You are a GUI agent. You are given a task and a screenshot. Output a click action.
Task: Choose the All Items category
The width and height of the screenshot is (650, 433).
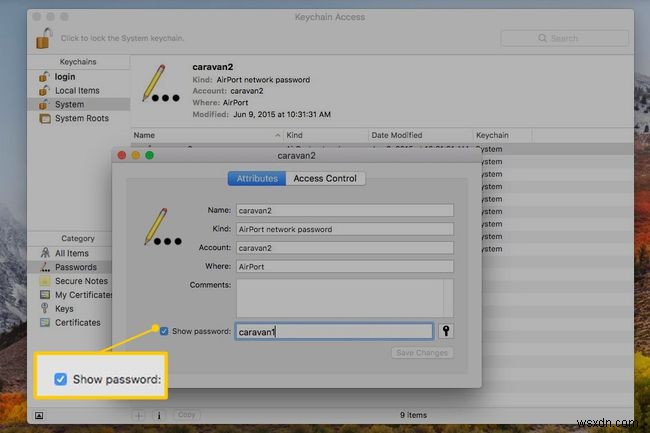72,253
